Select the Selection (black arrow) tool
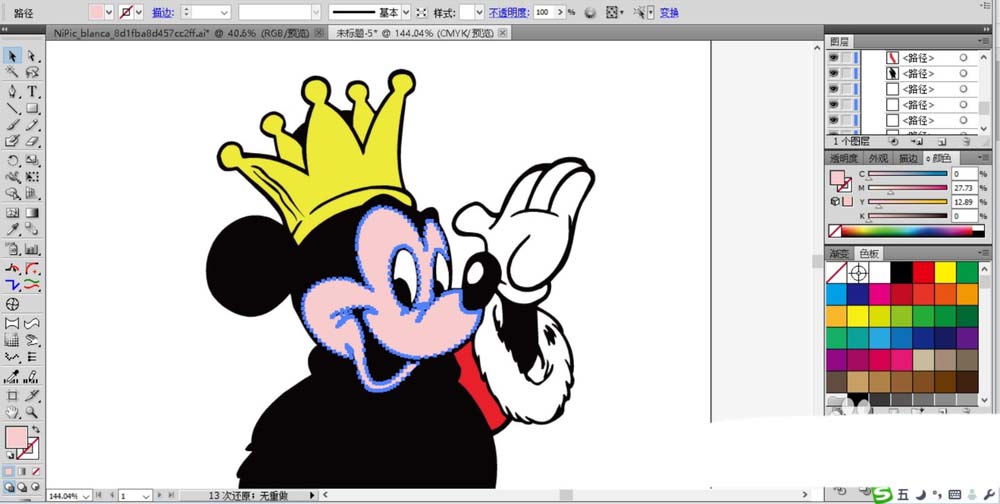The width and height of the screenshot is (1000, 504). coord(11,56)
